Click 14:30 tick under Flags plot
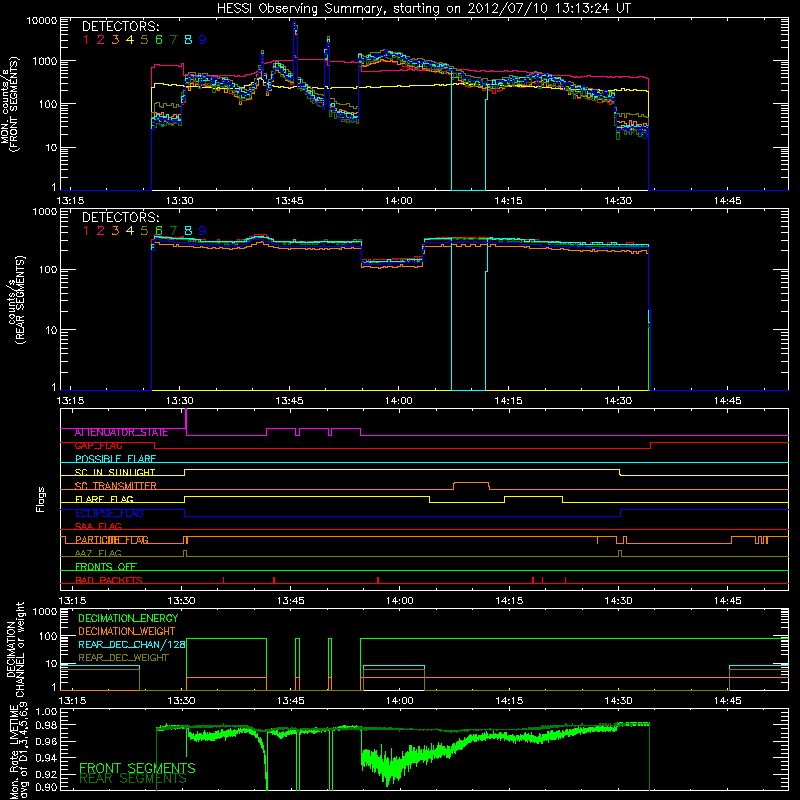 [x=618, y=601]
